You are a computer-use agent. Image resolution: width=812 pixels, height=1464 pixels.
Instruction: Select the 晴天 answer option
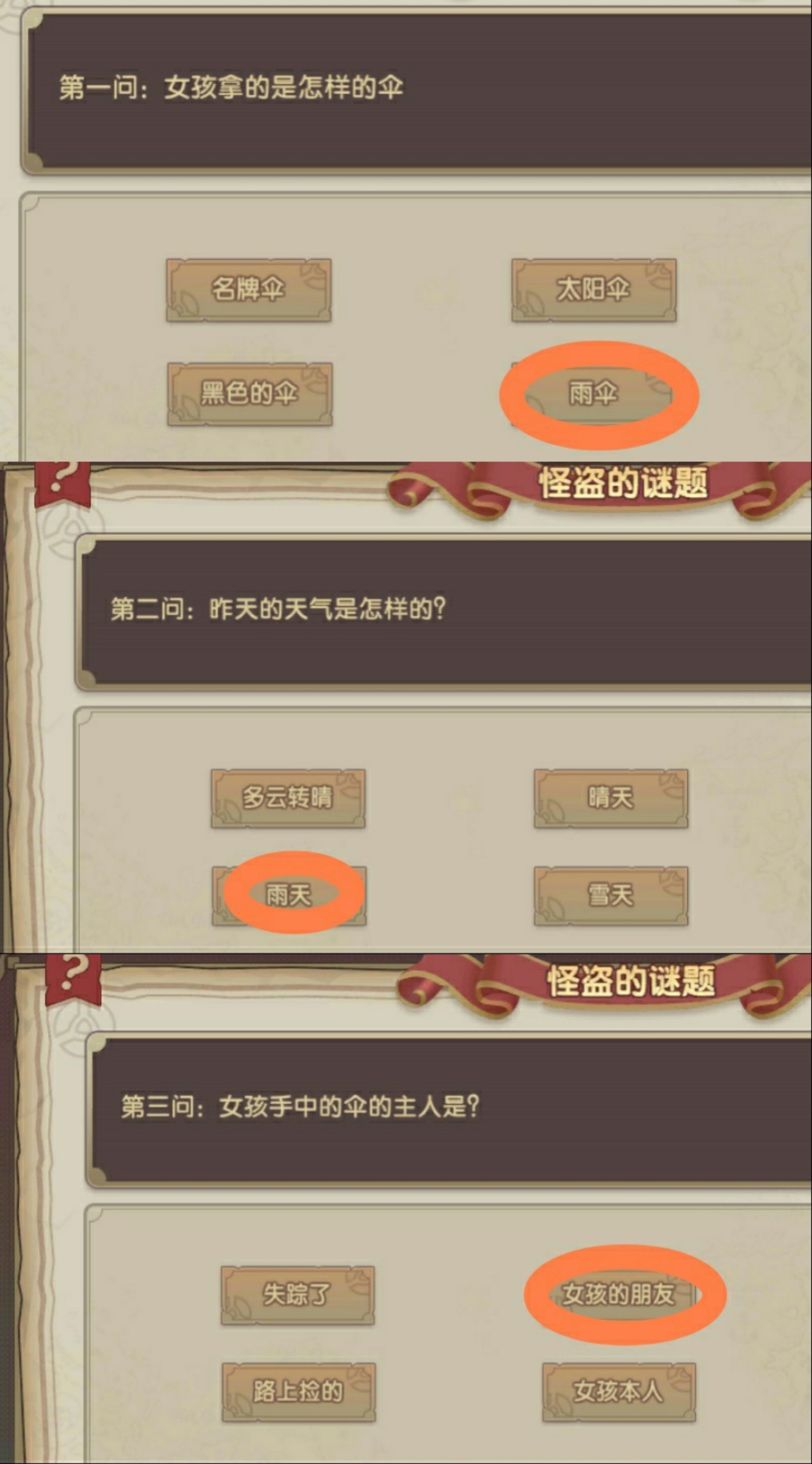[x=611, y=798]
